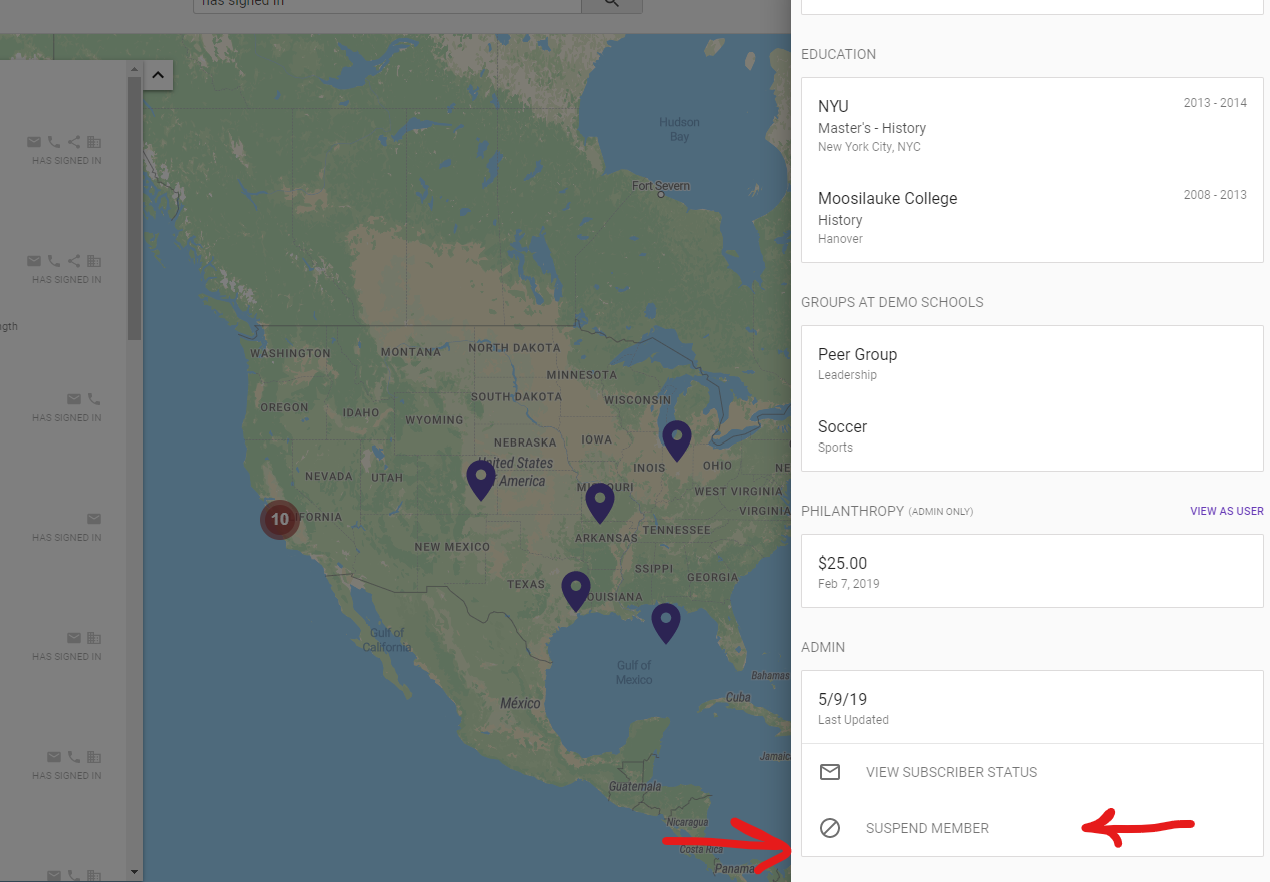Click the map pin near Illinois
Viewport: 1270px width, 882px height.
[677, 438]
